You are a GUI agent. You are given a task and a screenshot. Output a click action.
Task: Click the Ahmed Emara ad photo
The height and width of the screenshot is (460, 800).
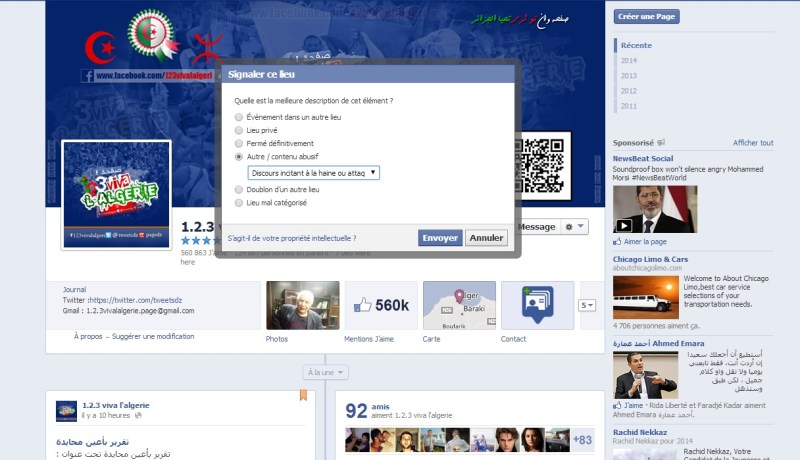[x=645, y=375]
